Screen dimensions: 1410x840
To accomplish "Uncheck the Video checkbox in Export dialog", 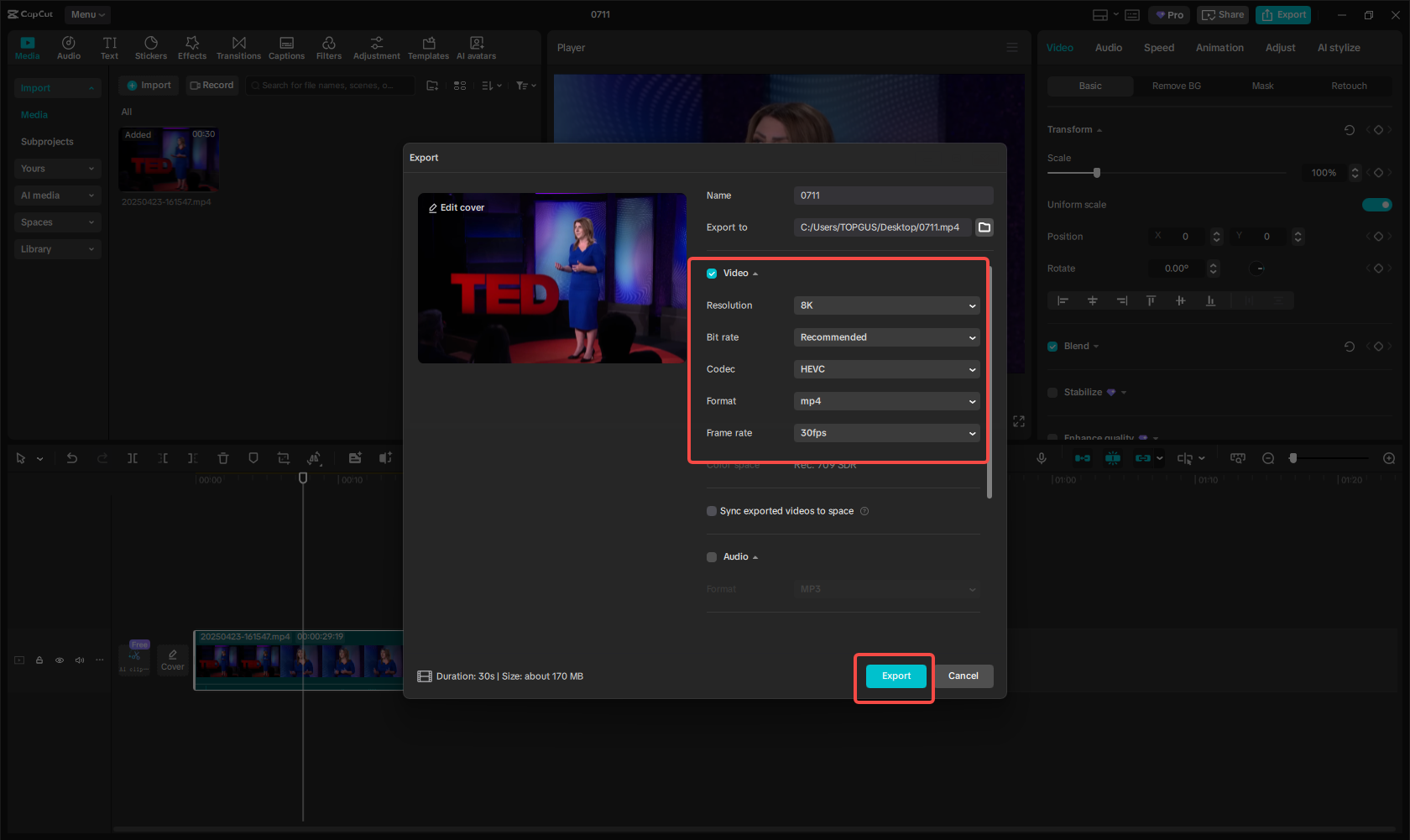I will pyautogui.click(x=711, y=273).
